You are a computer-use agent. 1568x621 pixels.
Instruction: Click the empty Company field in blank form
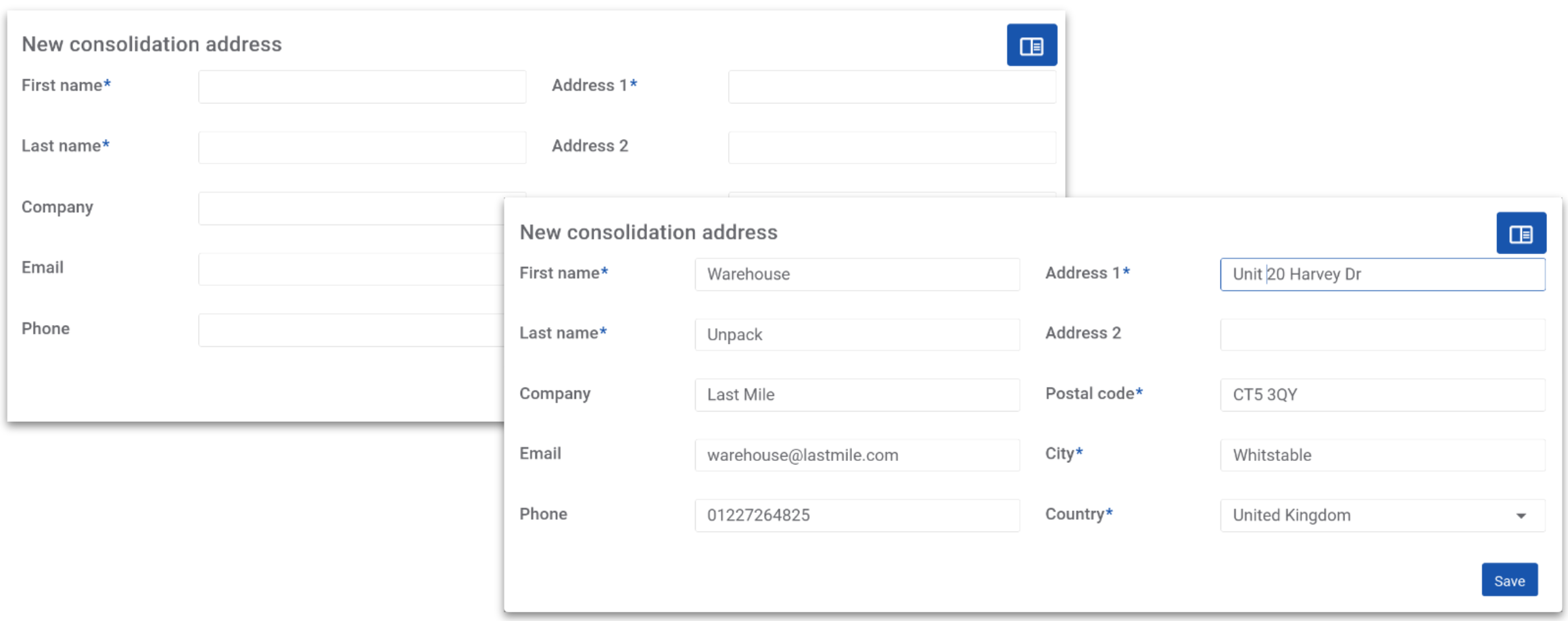click(350, 208)
